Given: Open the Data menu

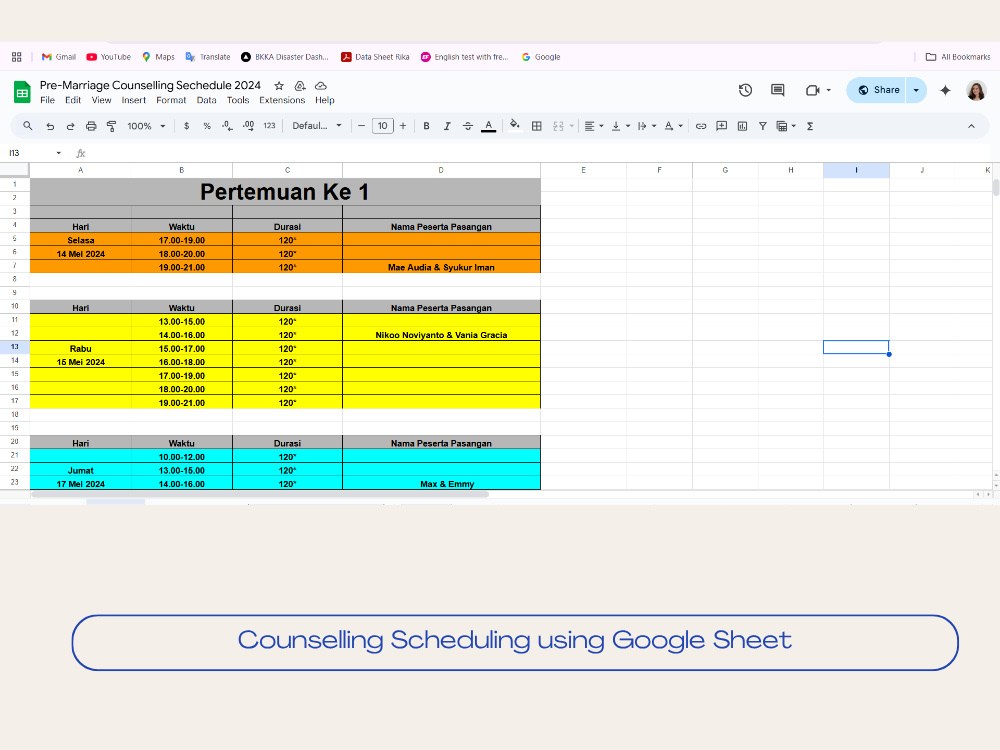Looking at the screenshot, I should pyautogui.click(x=206, y=100).
